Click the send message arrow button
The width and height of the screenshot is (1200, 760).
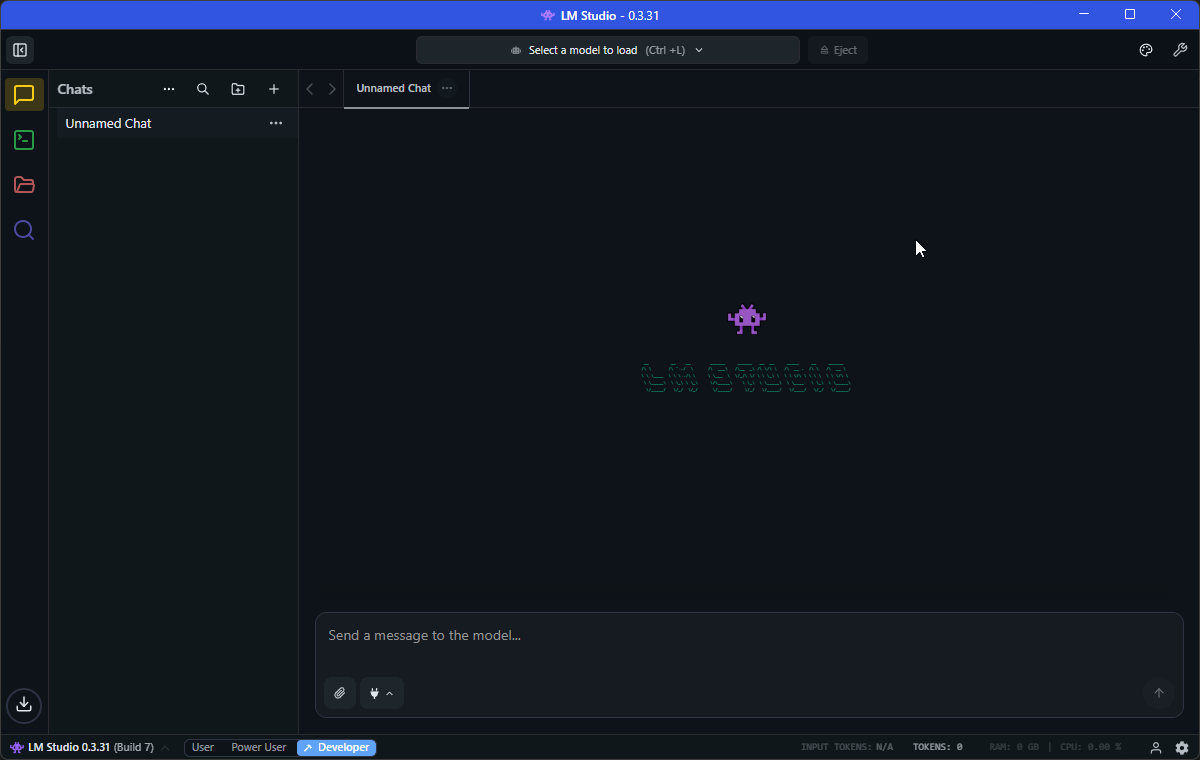[x=1159, y=693]
